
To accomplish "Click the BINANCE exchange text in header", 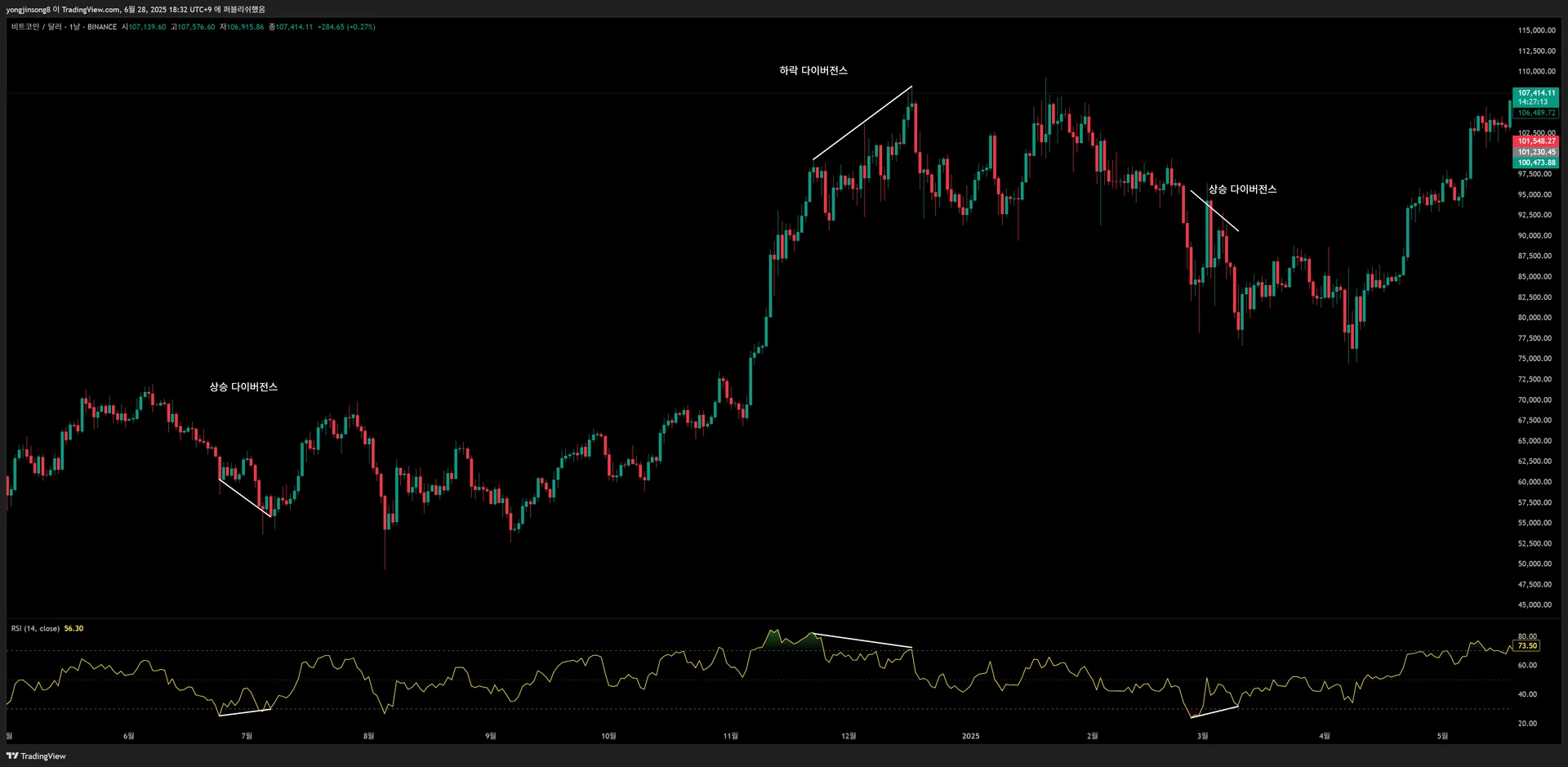I will [x=102, y=27].
